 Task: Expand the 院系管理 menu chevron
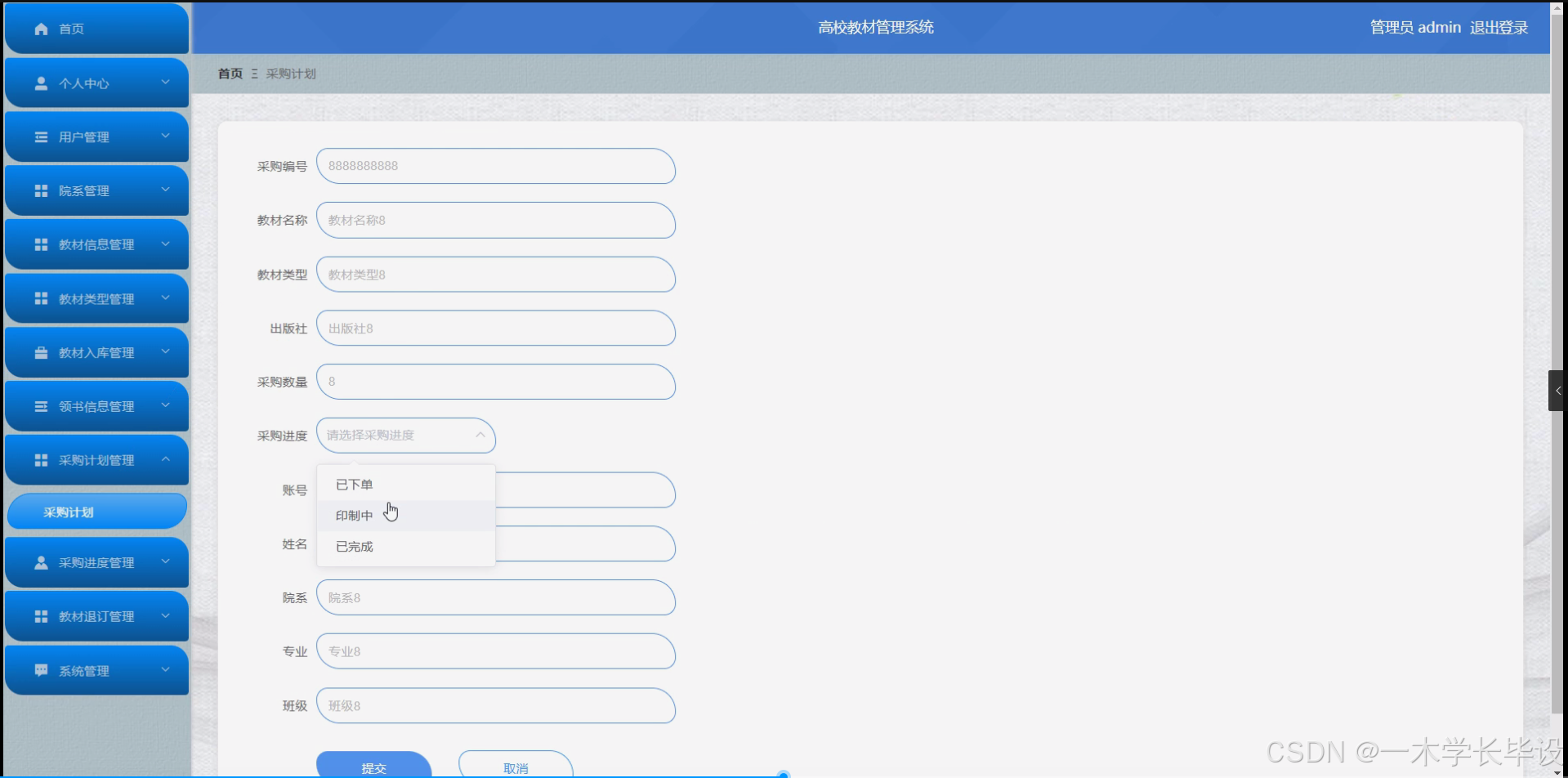(166, 190)
